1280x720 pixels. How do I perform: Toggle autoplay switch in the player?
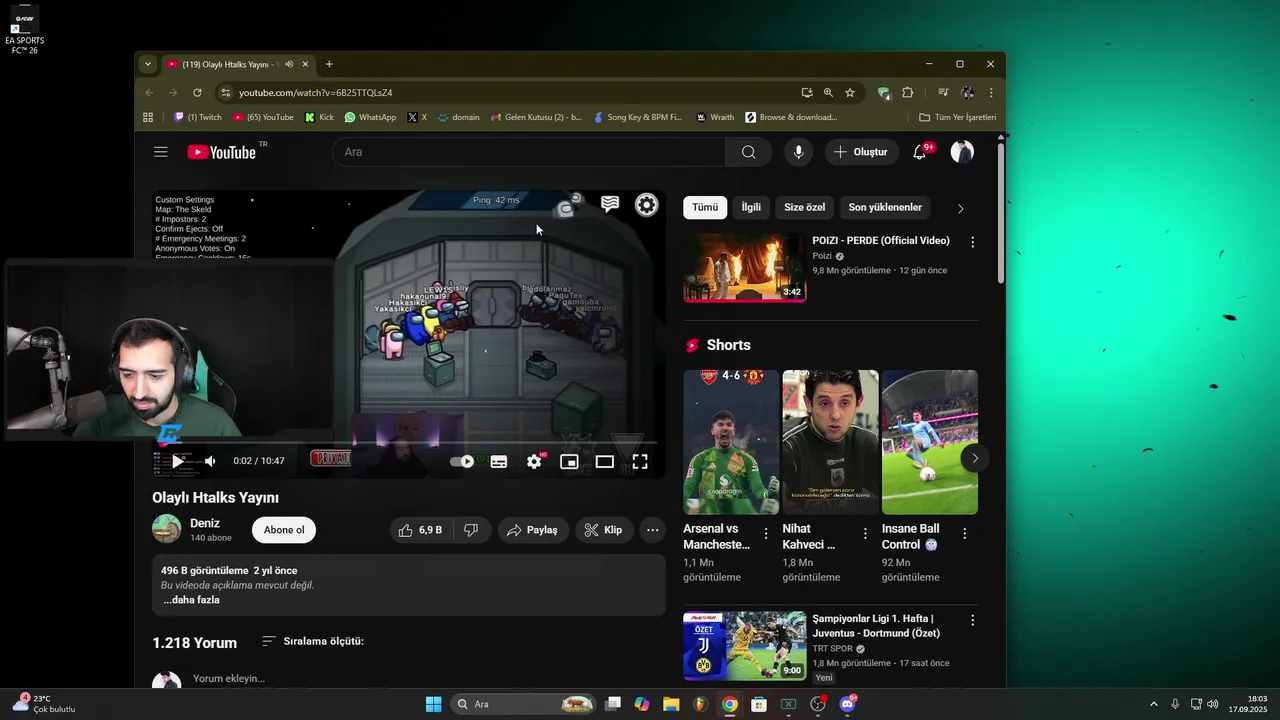(x=462, y=461)
